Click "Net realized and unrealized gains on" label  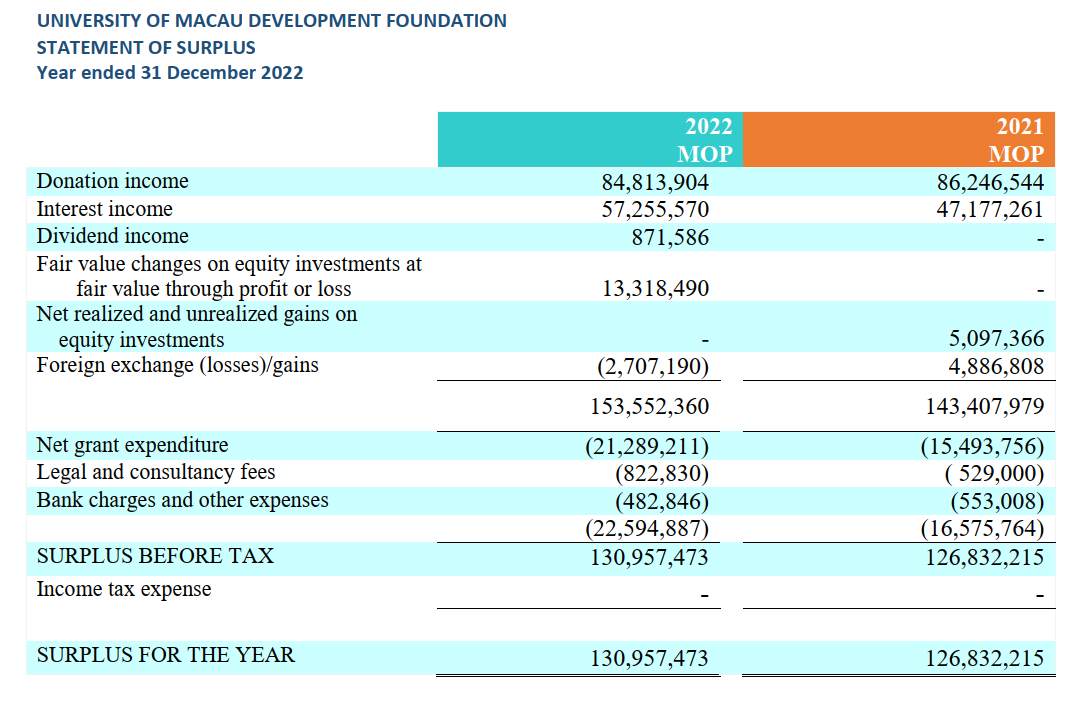pyautogui.click(x=197, y=314)
